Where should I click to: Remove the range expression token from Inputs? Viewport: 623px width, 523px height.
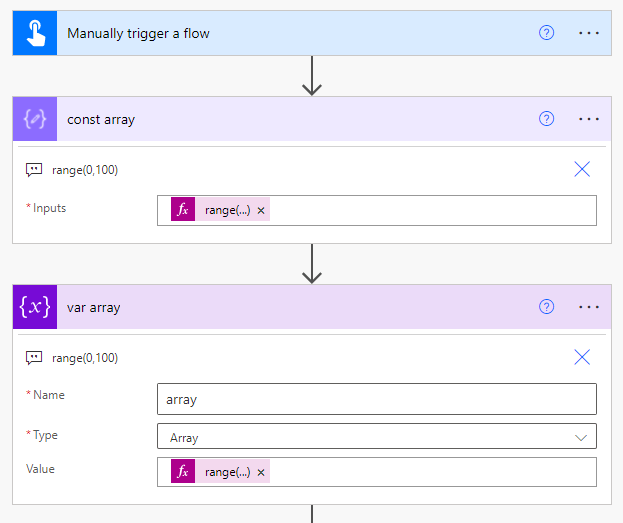(x=261, y=210)
